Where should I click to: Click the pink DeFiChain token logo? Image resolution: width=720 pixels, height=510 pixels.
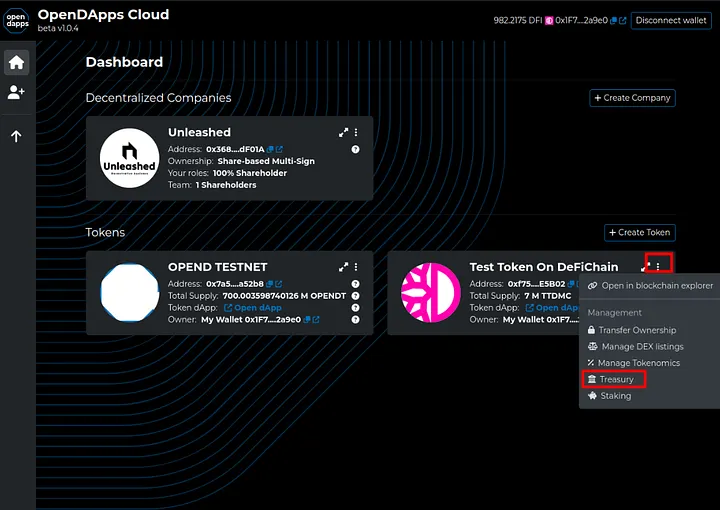click(431, 292)
